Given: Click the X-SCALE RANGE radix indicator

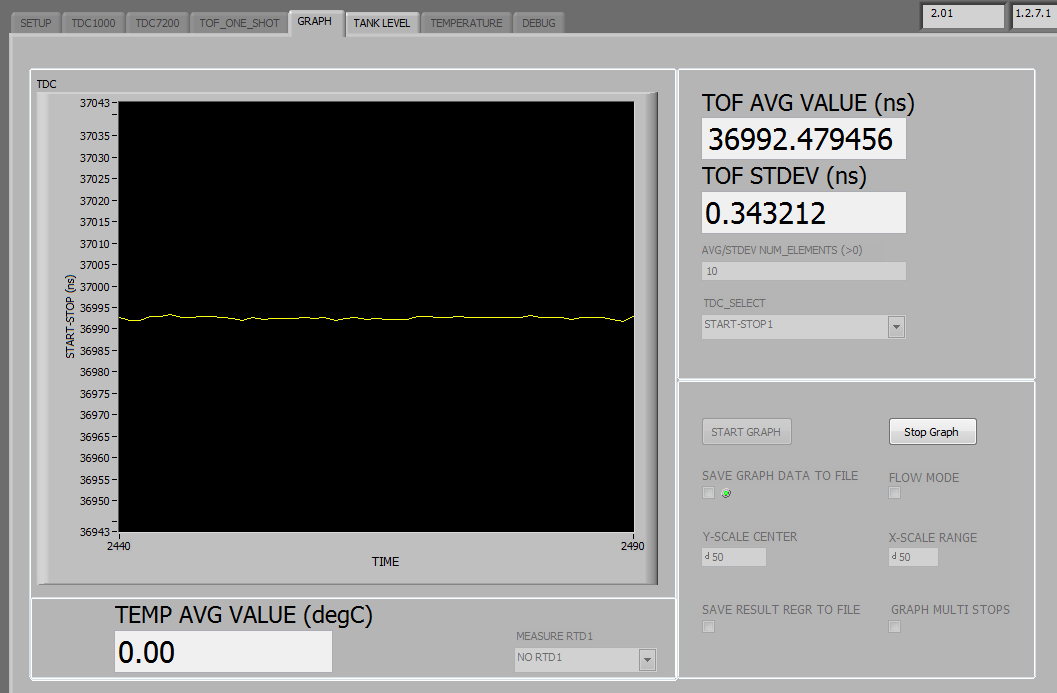Looking at the screenshot, I should pos(894,556).
